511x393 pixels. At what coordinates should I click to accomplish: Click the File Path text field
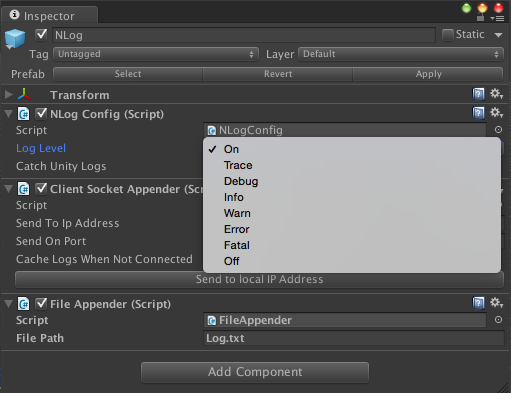coord(354,338)
